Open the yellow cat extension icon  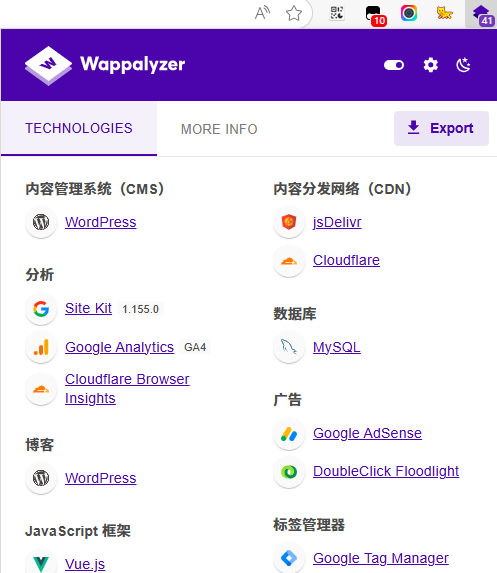(444, 13)
